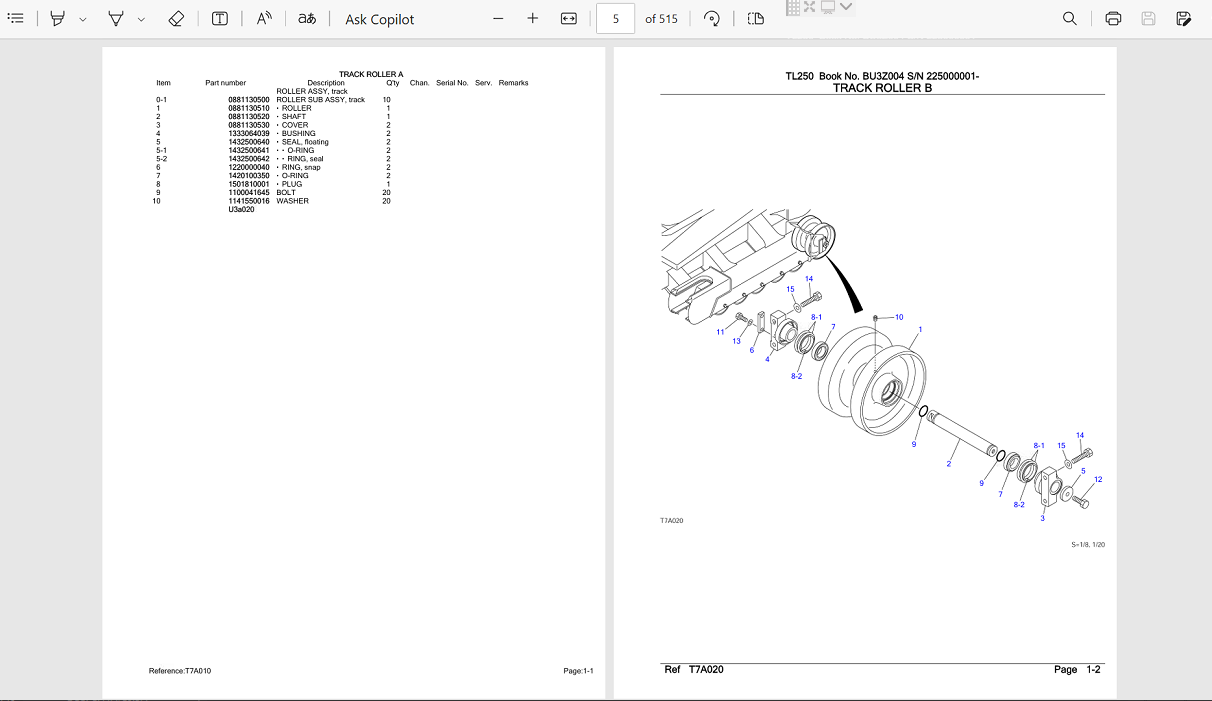
Task: Click the 'TRACK ROLLER B' title
Action: pos(882,88)
